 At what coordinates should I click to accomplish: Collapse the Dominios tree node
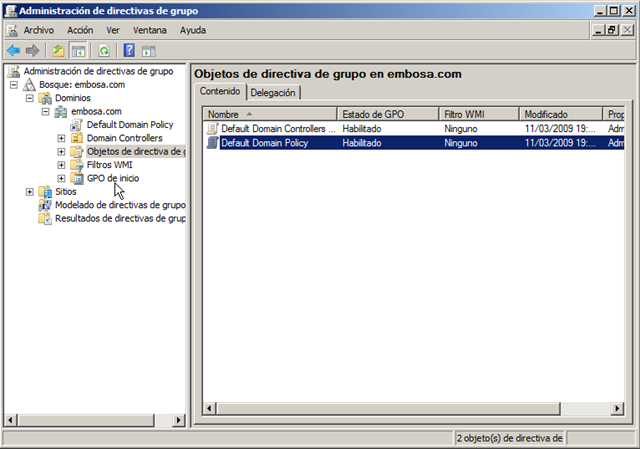[30, 98]
